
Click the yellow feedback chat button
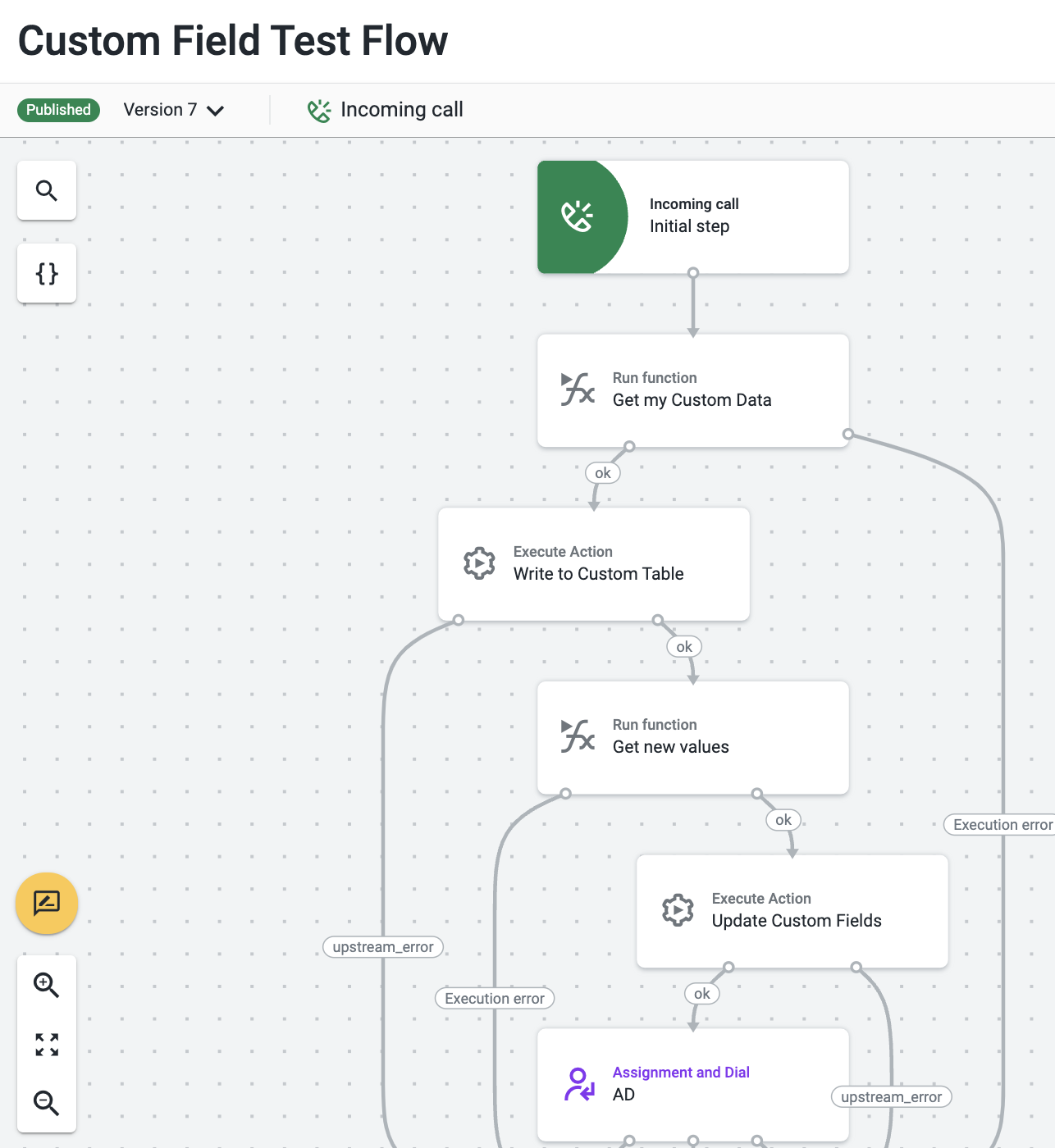pos(47,904)
